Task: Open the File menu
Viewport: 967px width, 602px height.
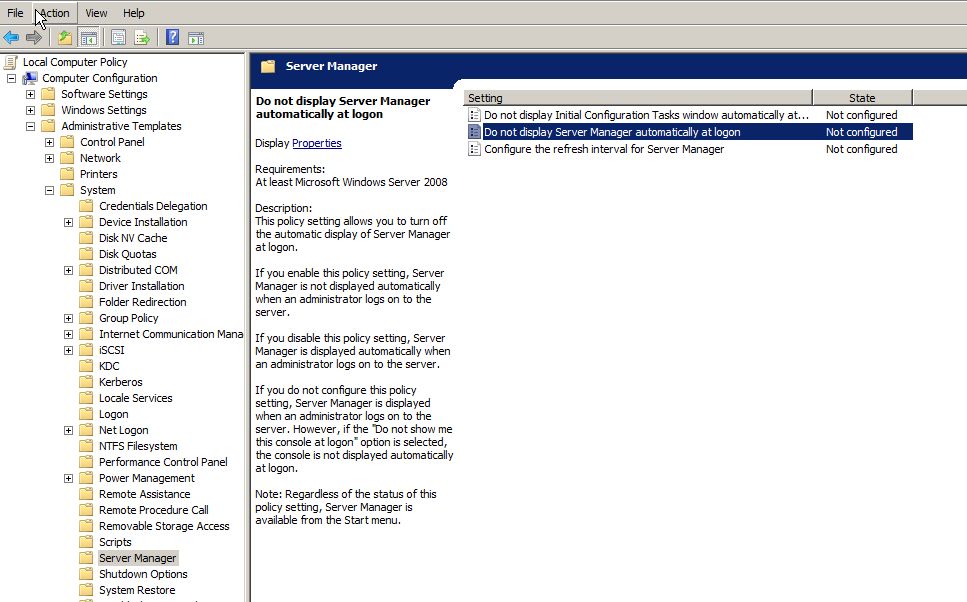Action: point(15,13)
